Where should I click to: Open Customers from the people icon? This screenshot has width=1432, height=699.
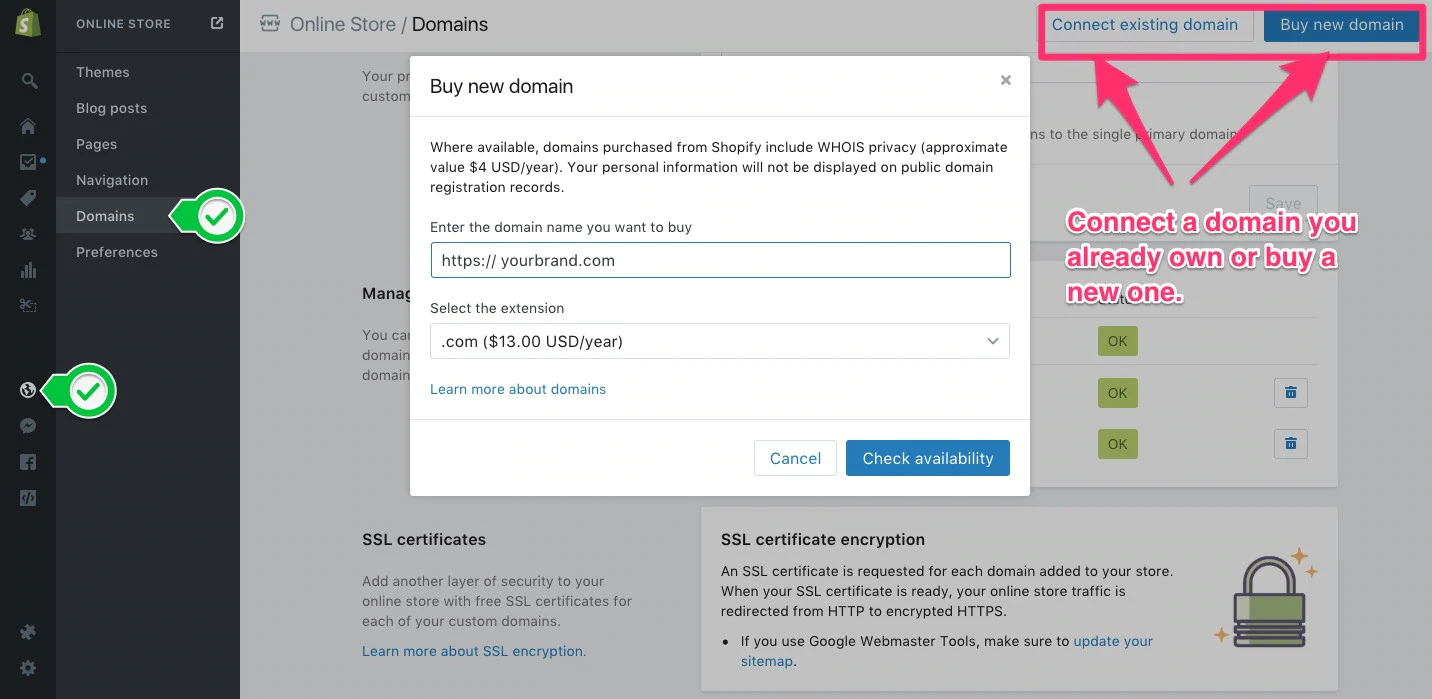point(28,234)
